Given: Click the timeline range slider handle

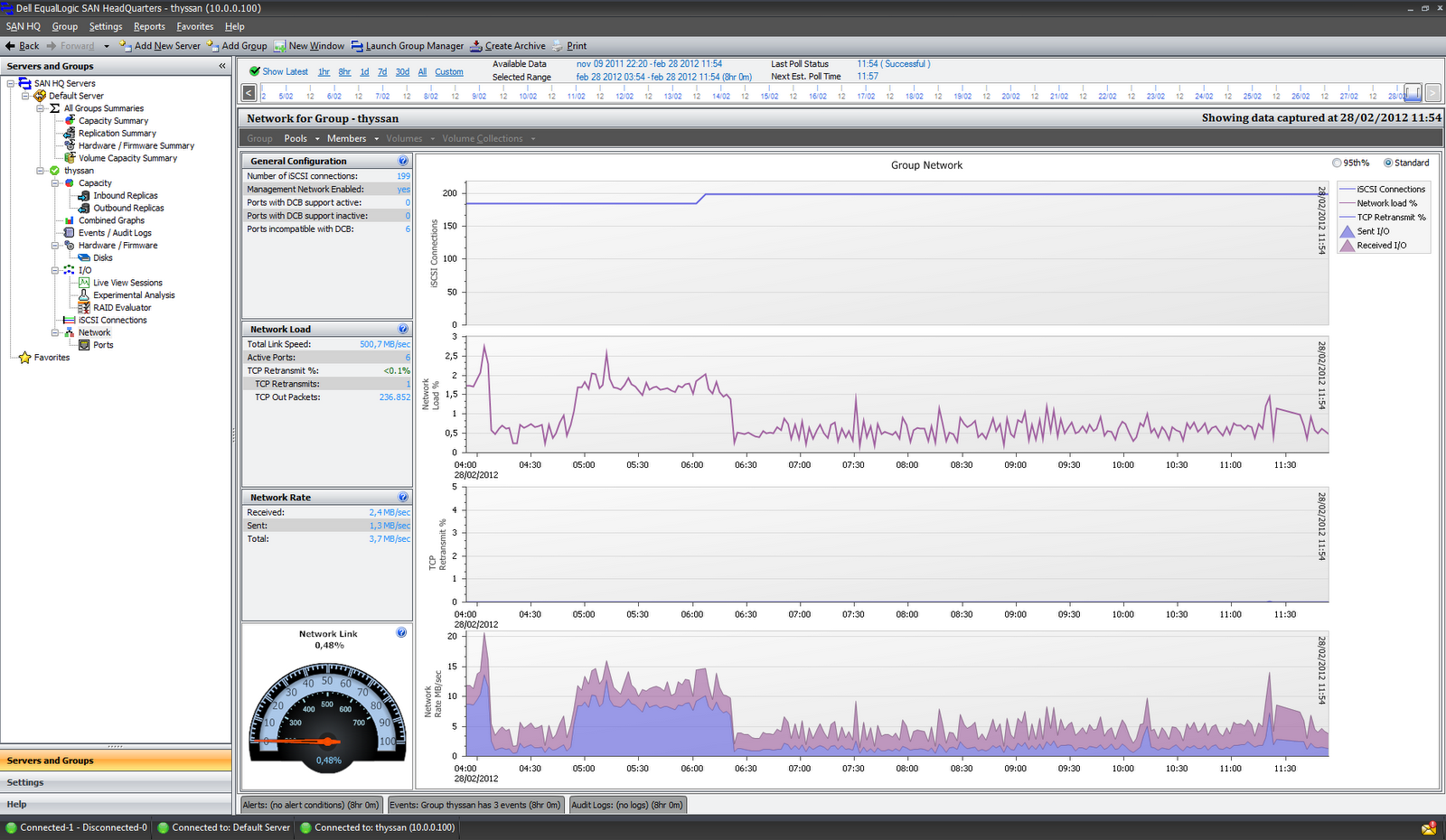Looking at the screenshot, I should point(1413,92).
